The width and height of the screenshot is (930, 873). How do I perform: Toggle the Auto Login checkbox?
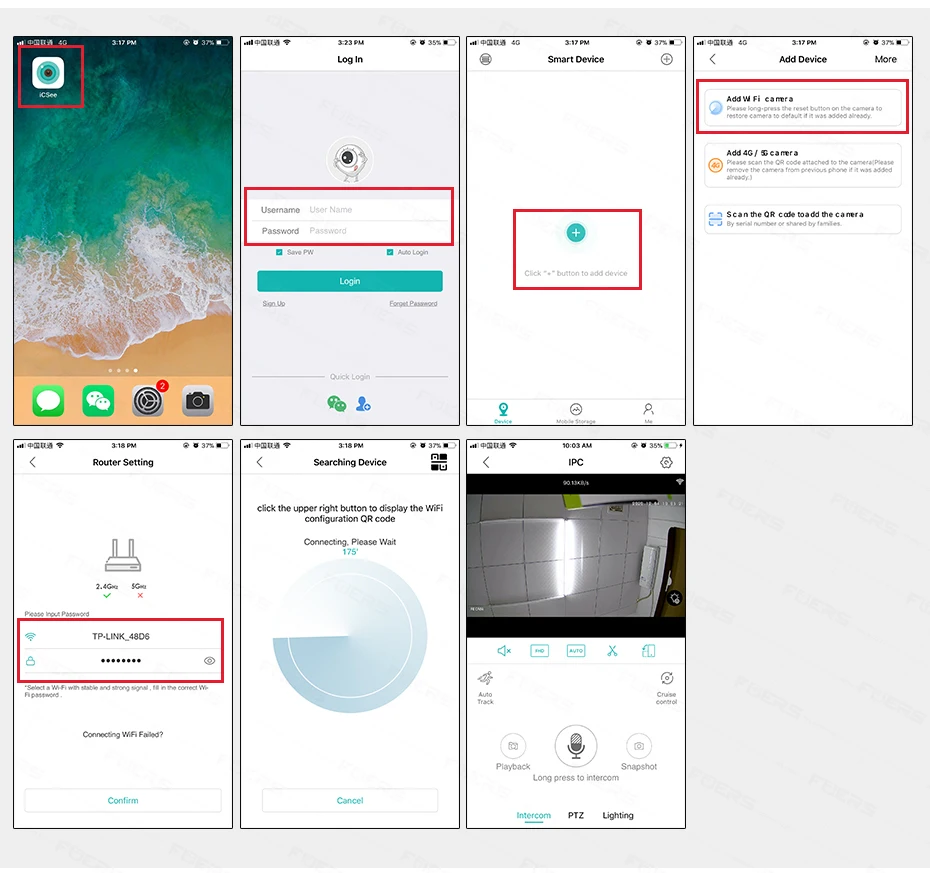pos(390,252)
